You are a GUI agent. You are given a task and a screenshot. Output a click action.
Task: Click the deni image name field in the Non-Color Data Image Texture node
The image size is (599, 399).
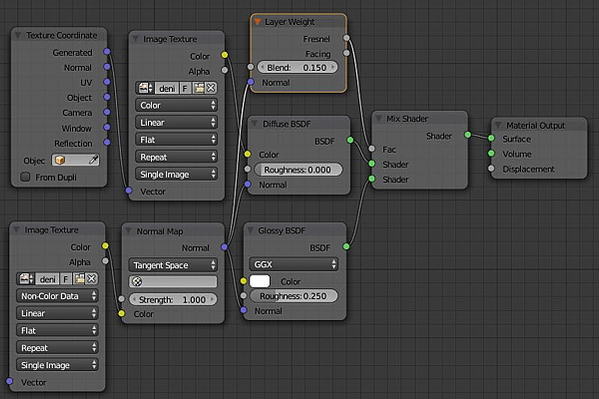pos(47,279)
